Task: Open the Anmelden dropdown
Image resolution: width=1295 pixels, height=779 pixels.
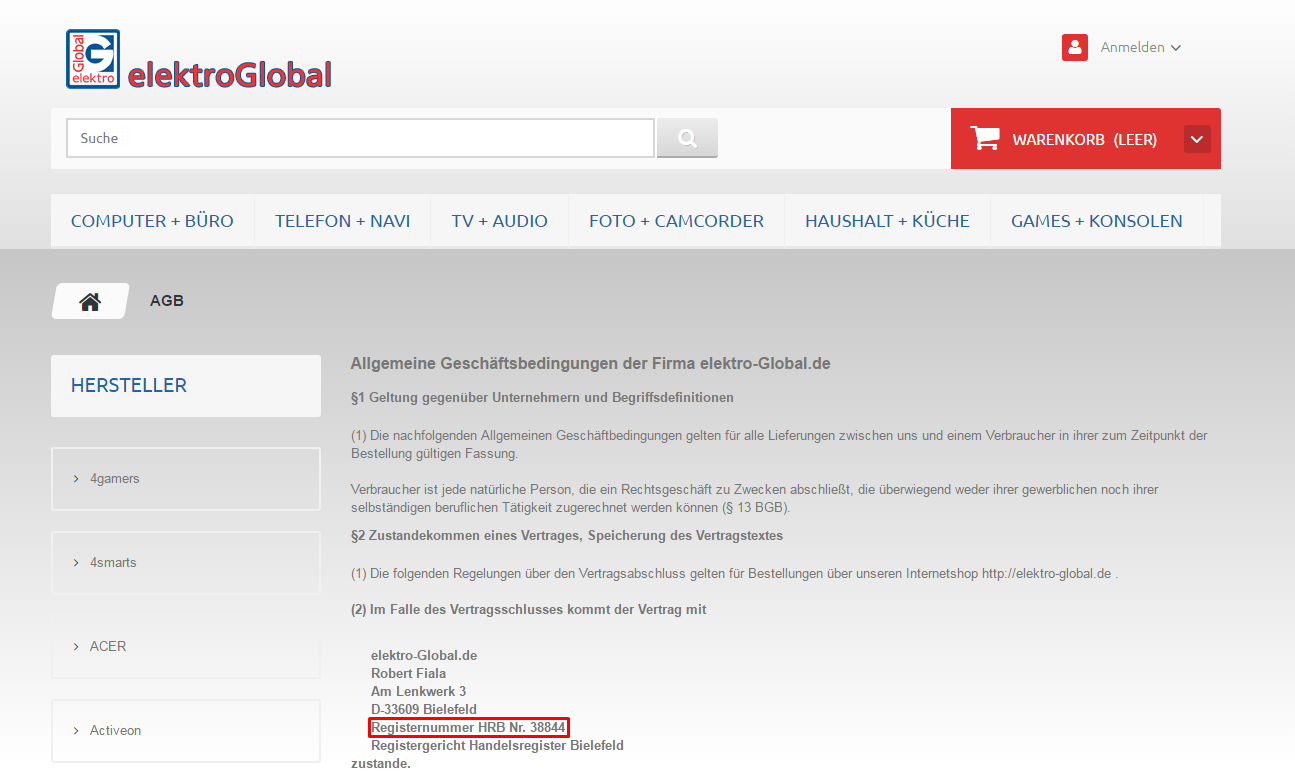Action: tap(1140, 47)
